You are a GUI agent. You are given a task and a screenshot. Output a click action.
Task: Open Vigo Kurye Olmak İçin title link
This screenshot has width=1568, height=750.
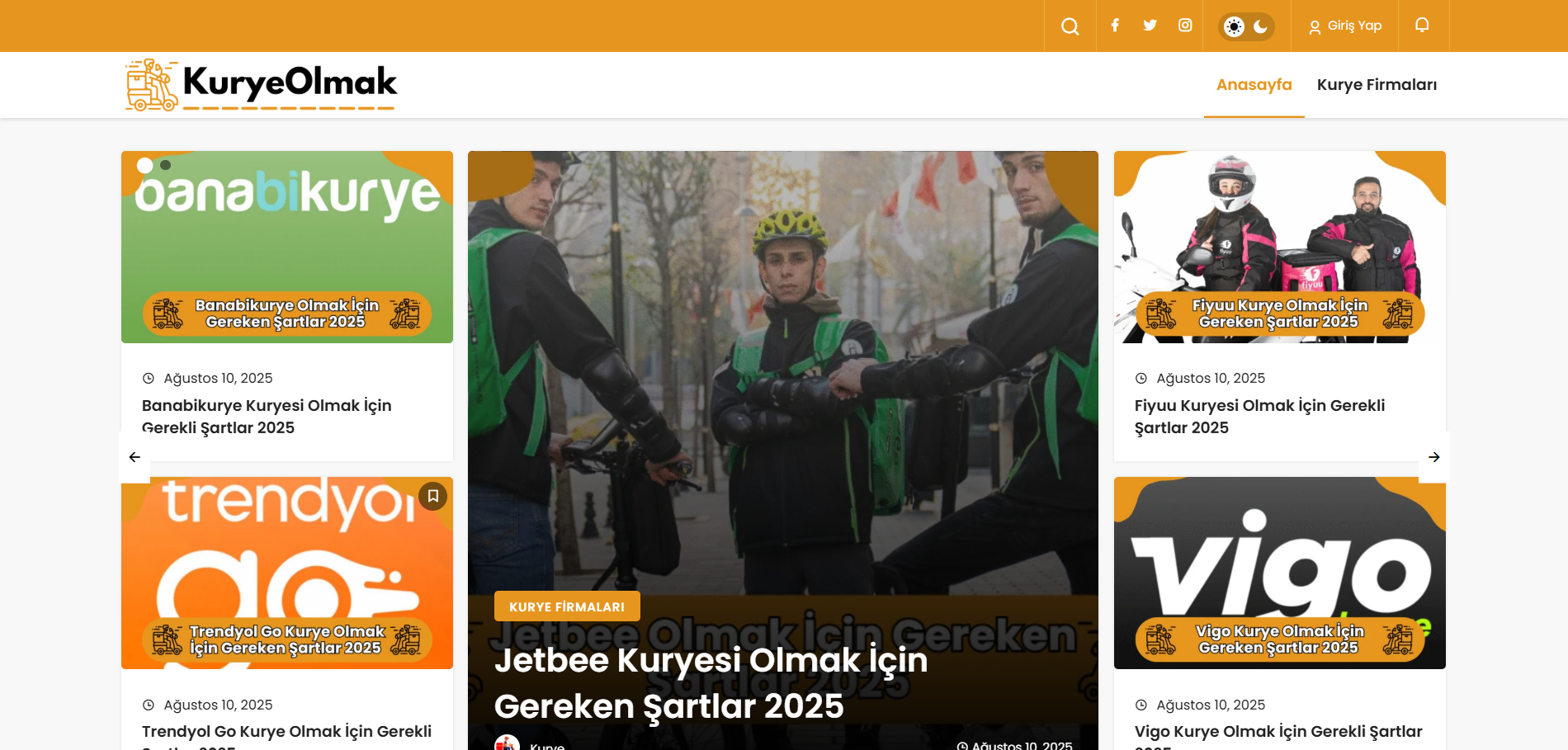[1278, 736]
